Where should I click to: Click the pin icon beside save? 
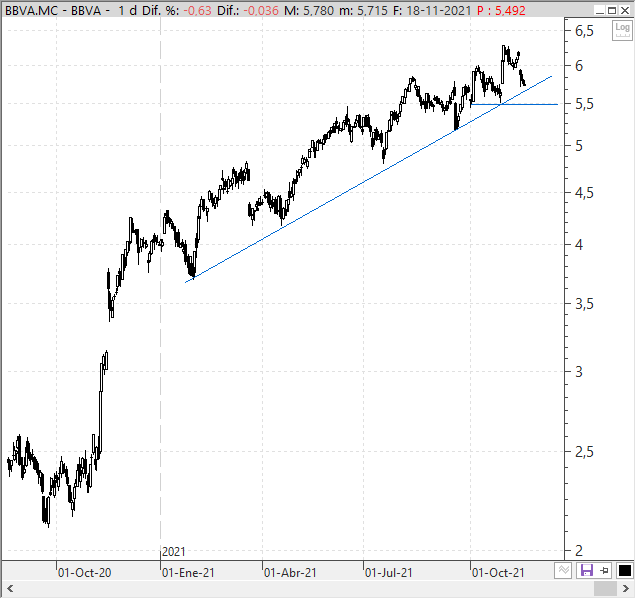pyautogui.click(x=605, y=571)
